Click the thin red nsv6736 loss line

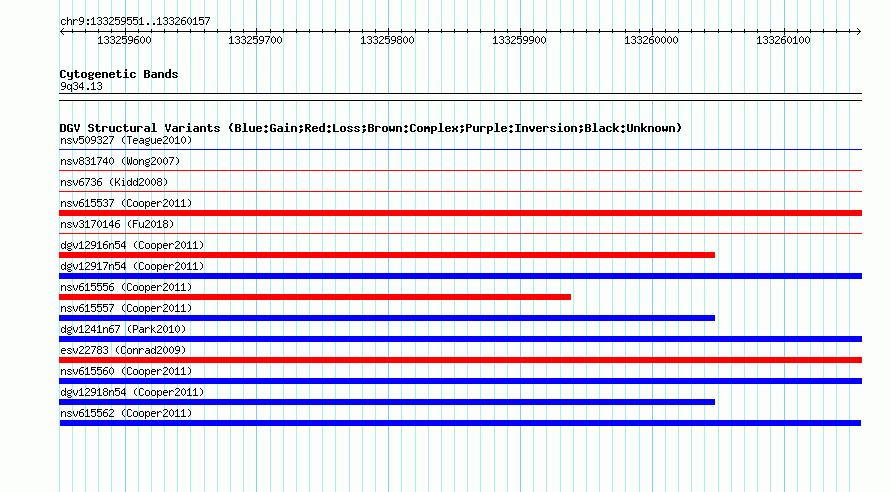460,191
